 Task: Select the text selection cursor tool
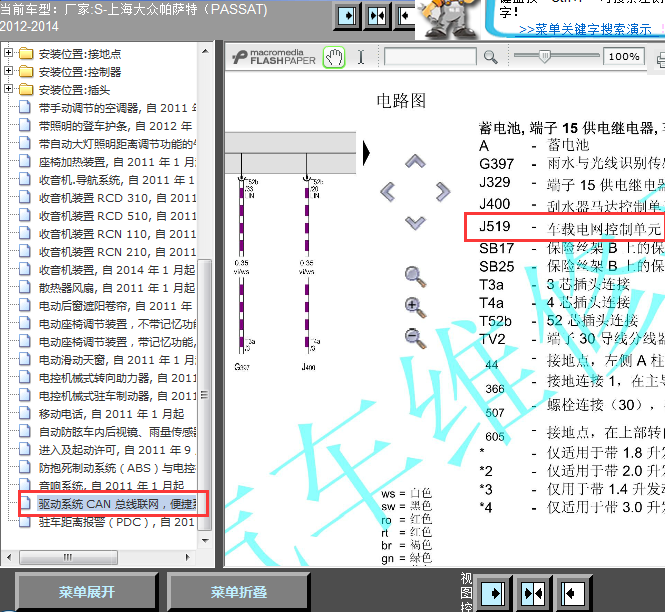tap(360, 57)
